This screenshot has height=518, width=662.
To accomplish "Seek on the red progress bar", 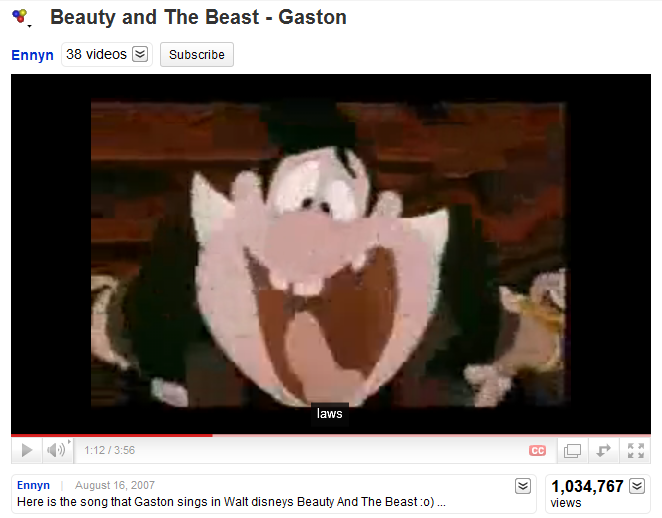I will point(331,435).
